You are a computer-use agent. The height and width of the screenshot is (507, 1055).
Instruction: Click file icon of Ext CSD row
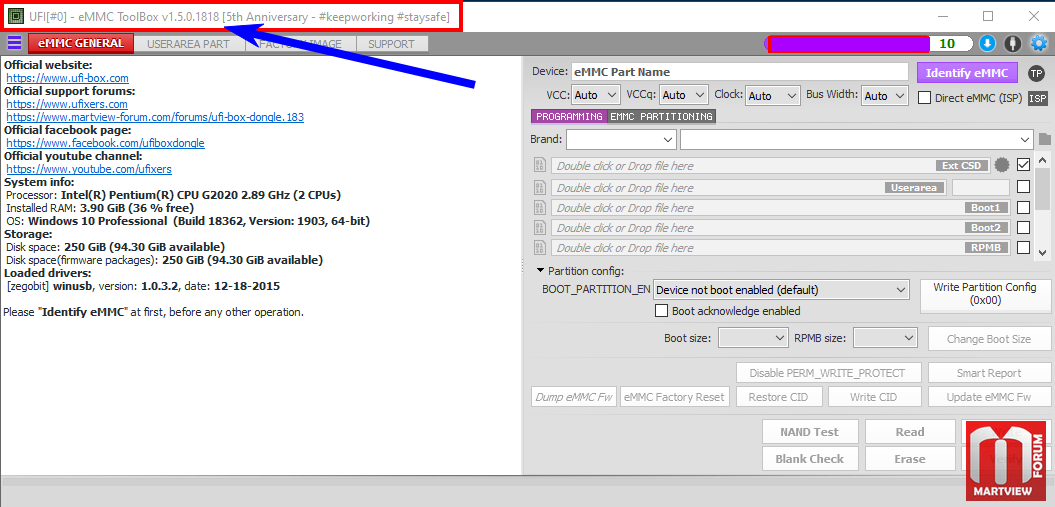pyautogui.click(x=539, y=165)
